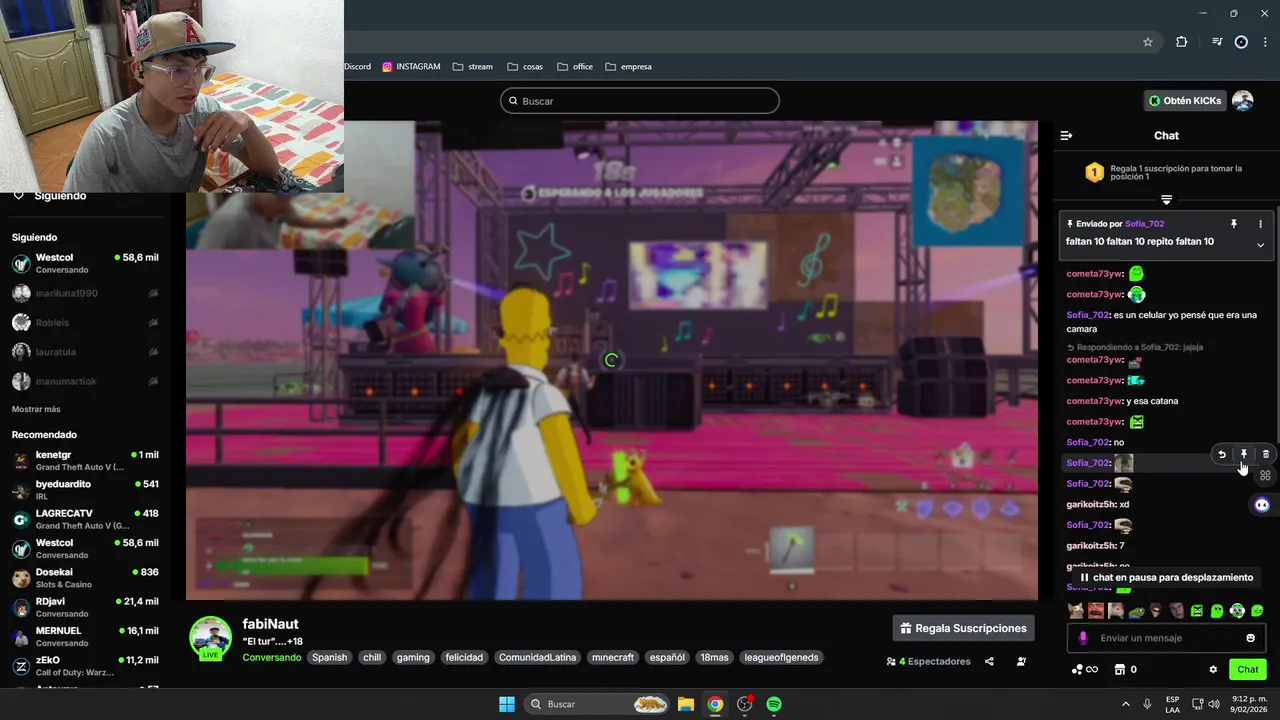Pin the hovered Sofia_702 message
1280x720 pixels.
[1244, 454]
